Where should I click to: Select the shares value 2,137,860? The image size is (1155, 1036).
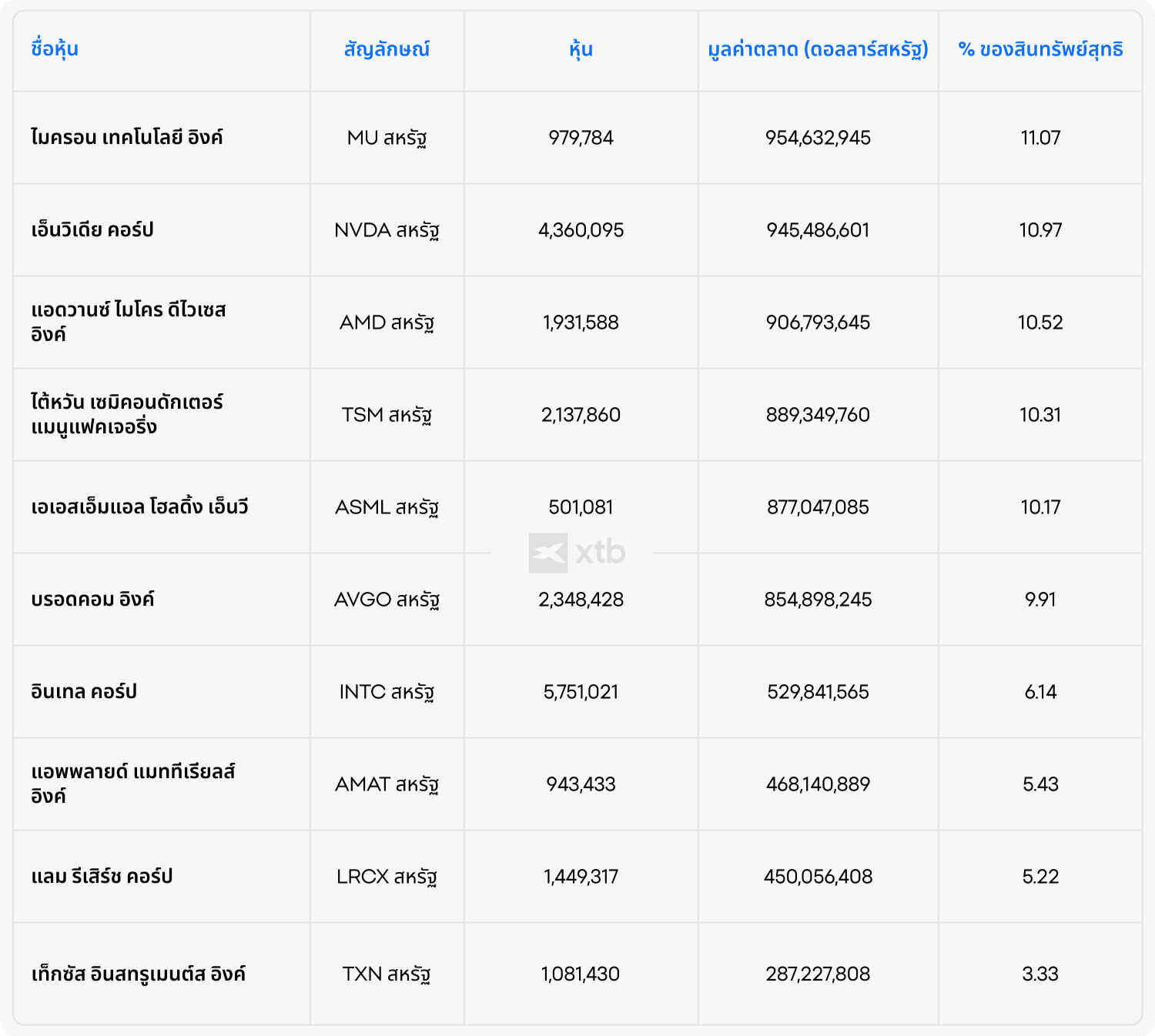click(581, 415)
